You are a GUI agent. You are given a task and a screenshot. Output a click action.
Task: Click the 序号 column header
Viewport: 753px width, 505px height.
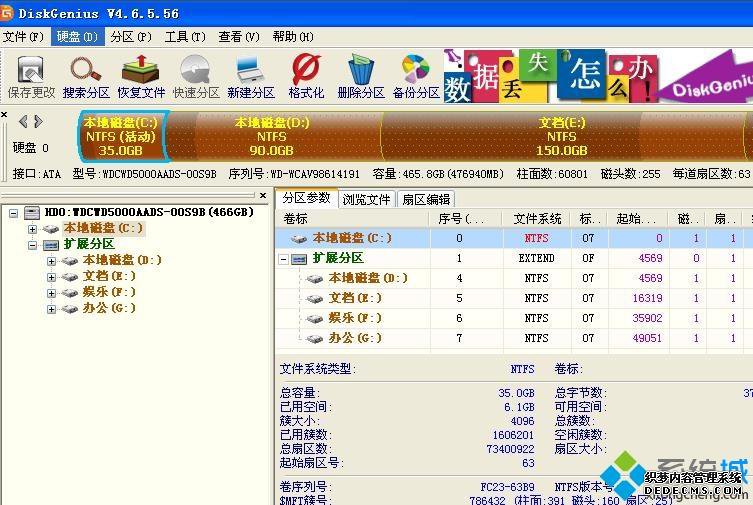(x=465, y=219)
